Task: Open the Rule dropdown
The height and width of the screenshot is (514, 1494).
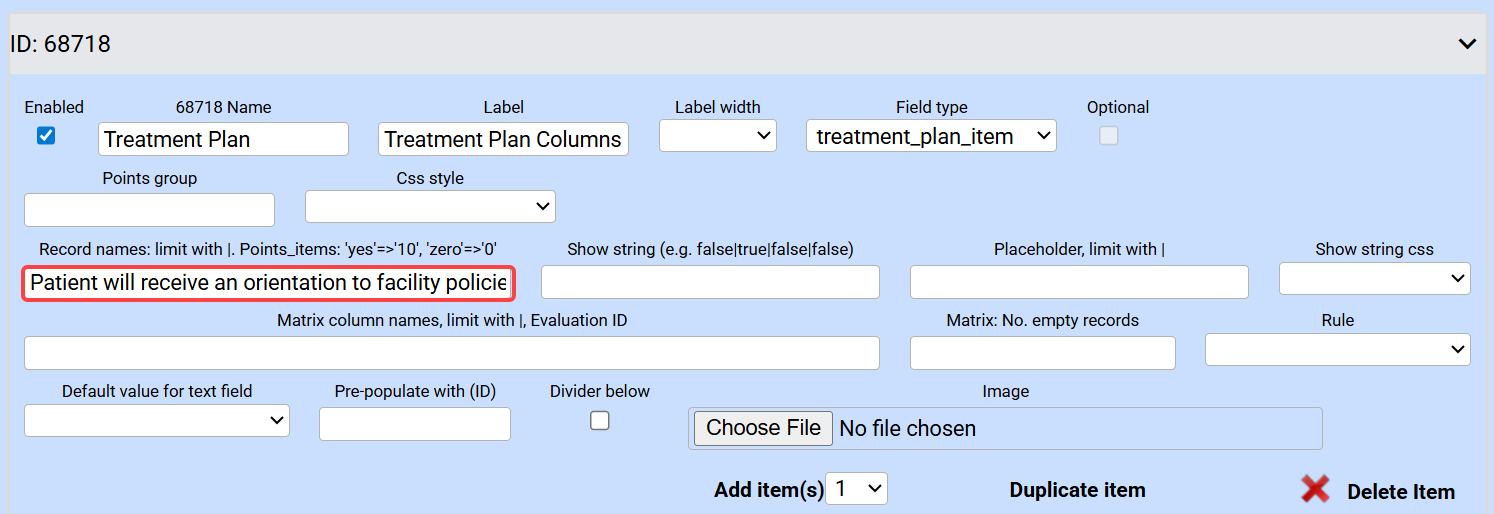Action: (x=1337, y=349)
